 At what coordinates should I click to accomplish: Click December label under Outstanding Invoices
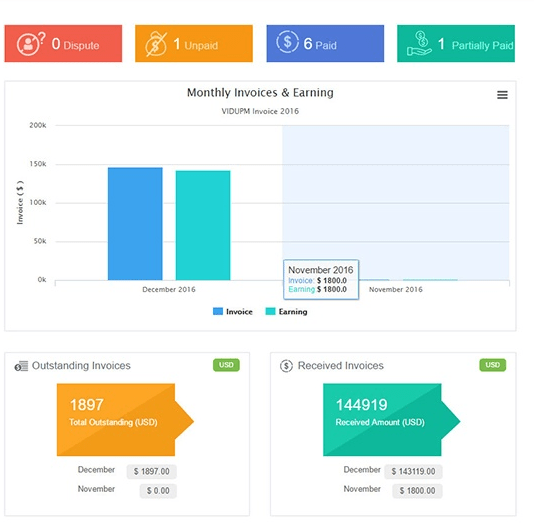click(x=96, y=470)
